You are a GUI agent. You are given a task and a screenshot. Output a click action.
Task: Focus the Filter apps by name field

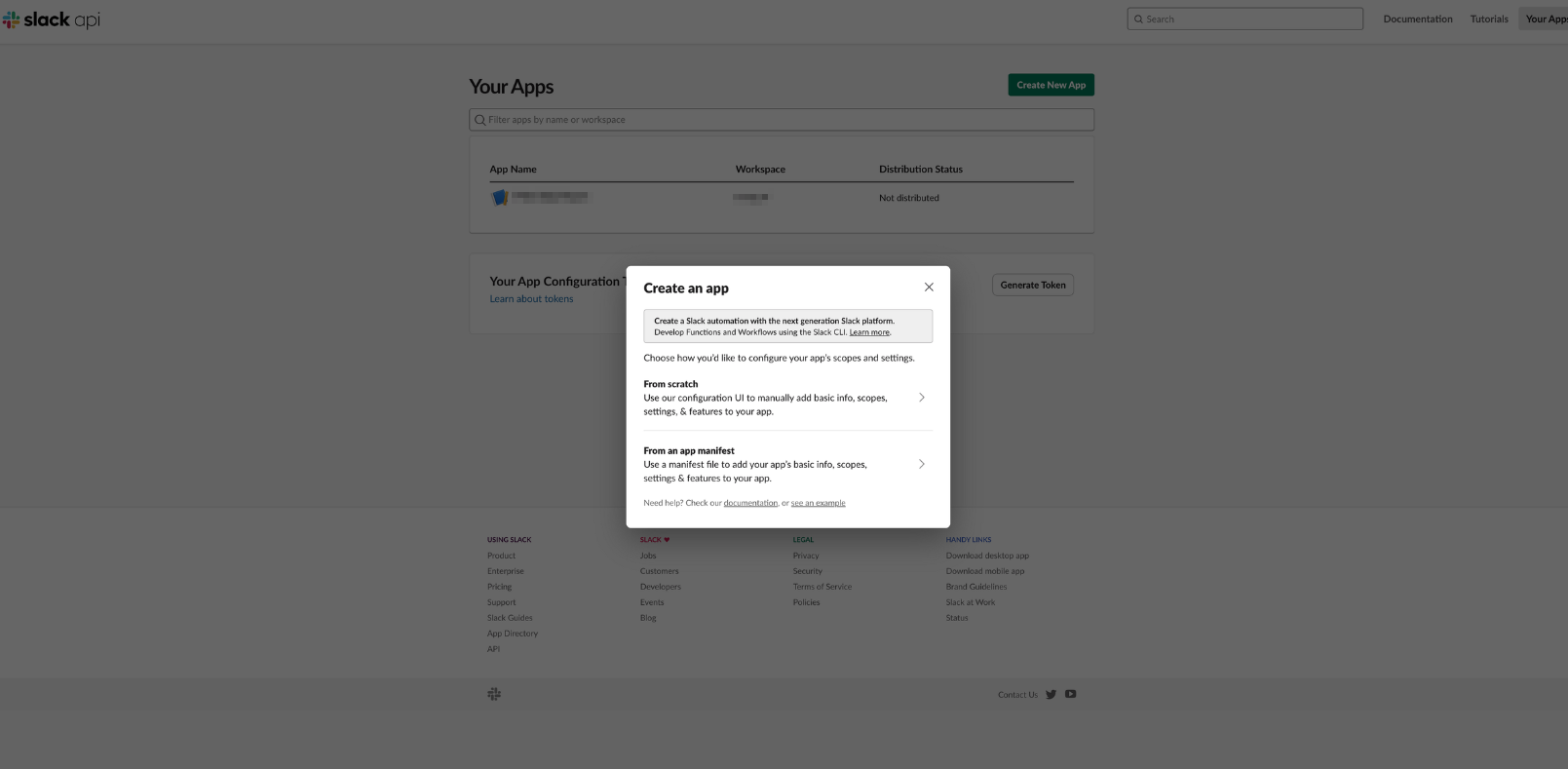click(782, 120)
